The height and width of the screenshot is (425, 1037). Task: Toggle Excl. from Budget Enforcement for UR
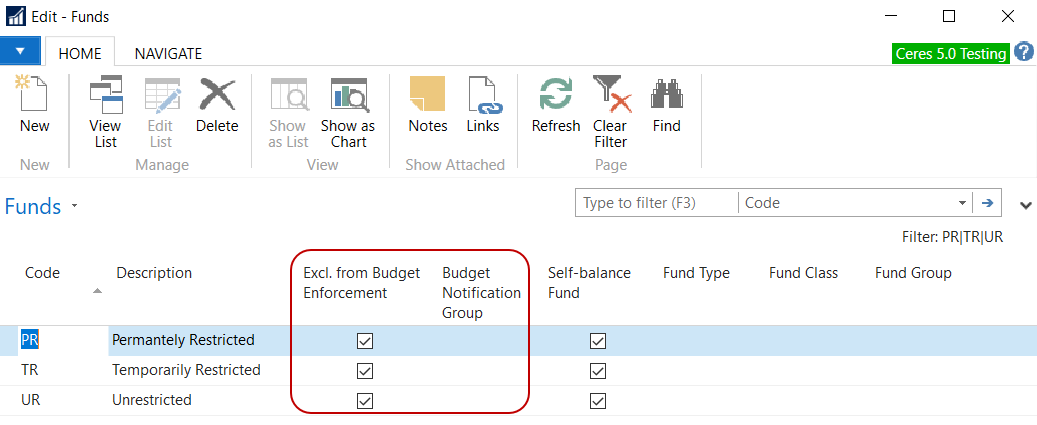click(365, 401)
